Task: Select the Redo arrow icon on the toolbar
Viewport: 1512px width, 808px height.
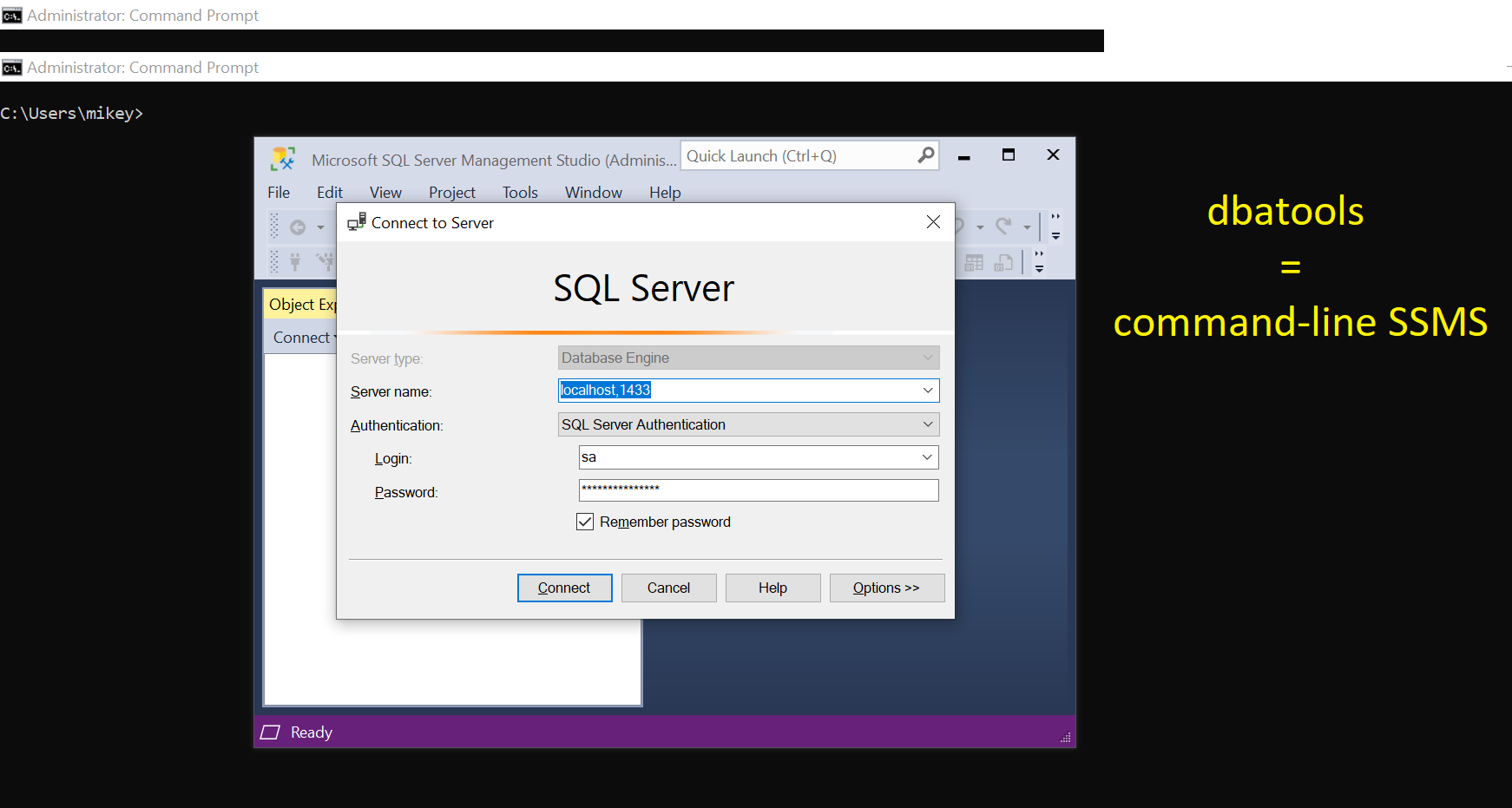Action: coord(1003,226)
